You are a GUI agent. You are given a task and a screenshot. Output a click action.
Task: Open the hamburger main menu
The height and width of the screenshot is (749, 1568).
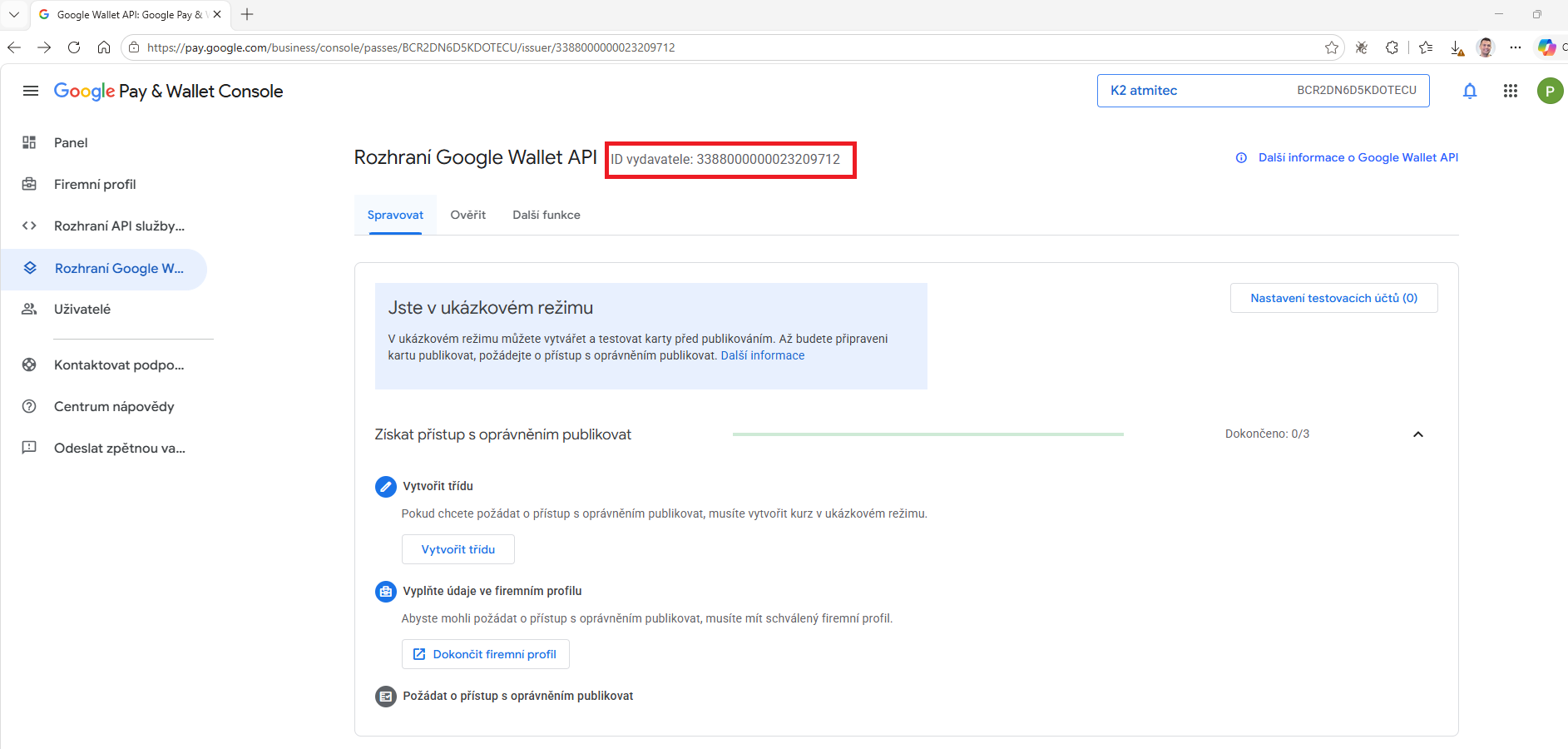coord(31,91)
